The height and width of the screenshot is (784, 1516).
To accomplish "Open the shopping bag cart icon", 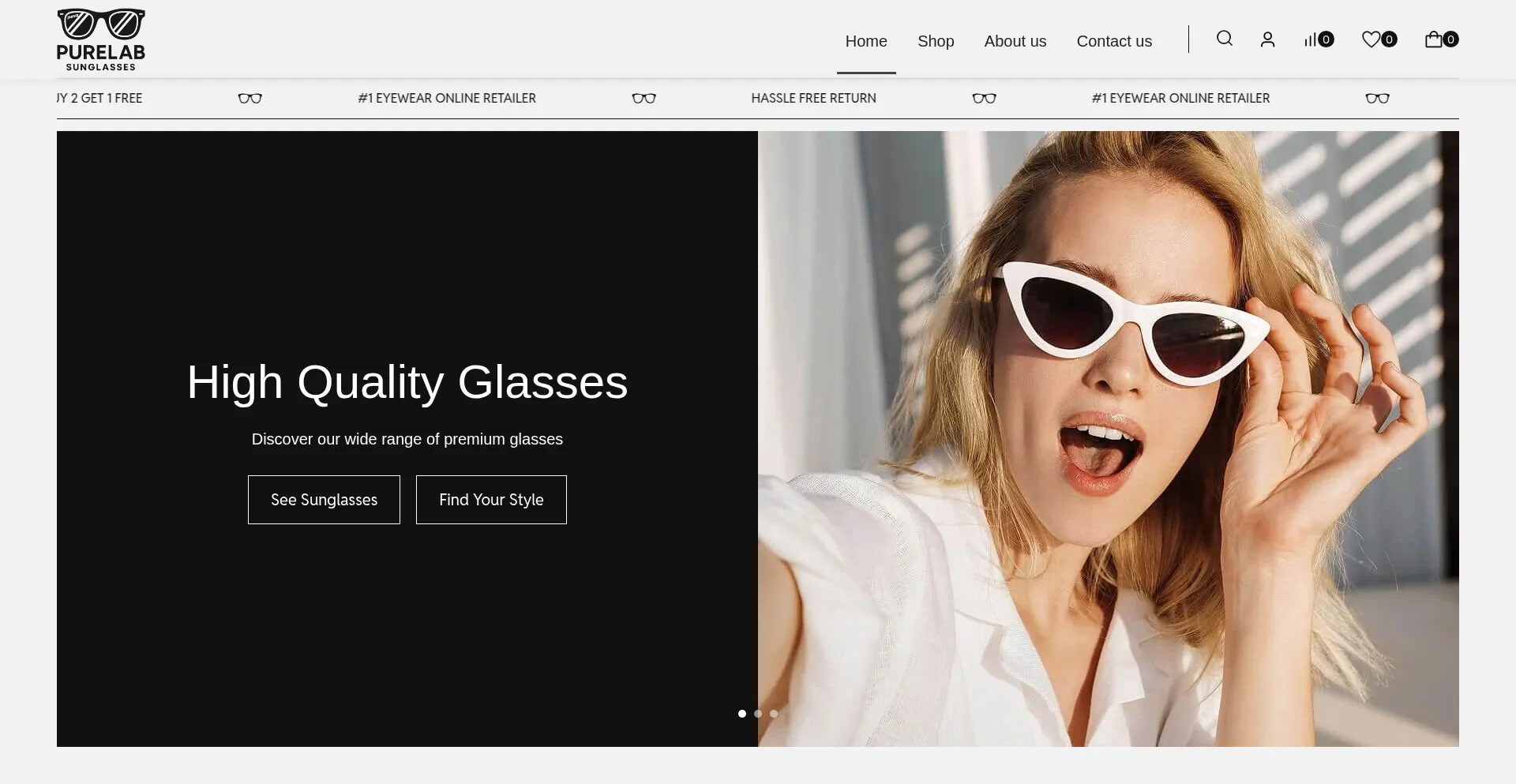I will pyautogui.click(x=1433, y=39).
